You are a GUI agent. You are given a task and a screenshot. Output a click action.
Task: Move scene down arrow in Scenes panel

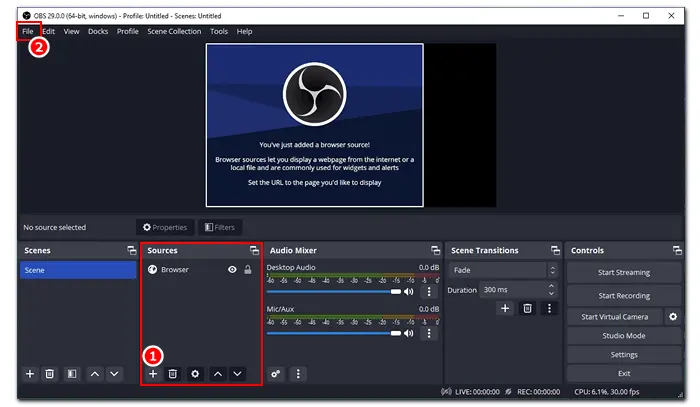click(x=114, y=374)
